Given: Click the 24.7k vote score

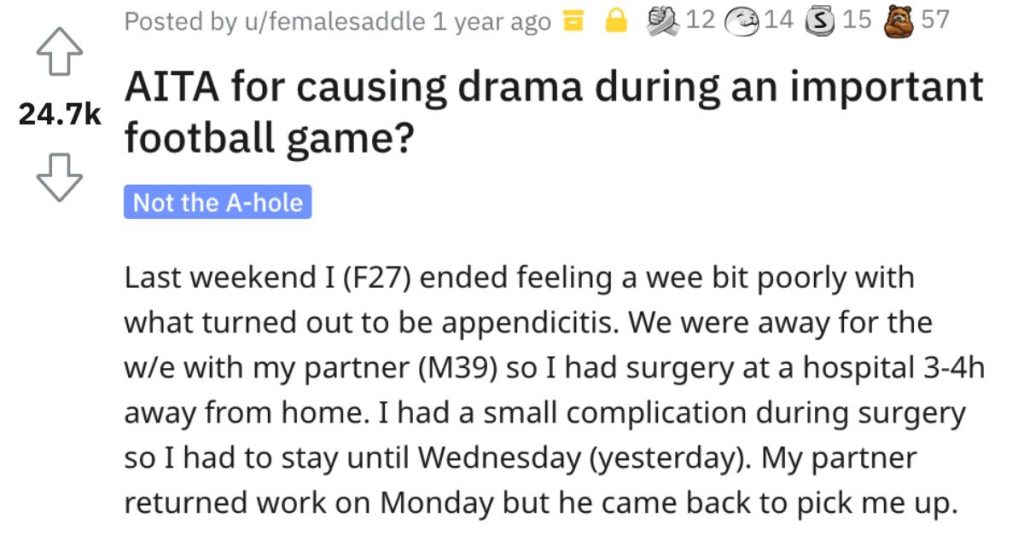Looking at the screenshot, I should [59, 114].
